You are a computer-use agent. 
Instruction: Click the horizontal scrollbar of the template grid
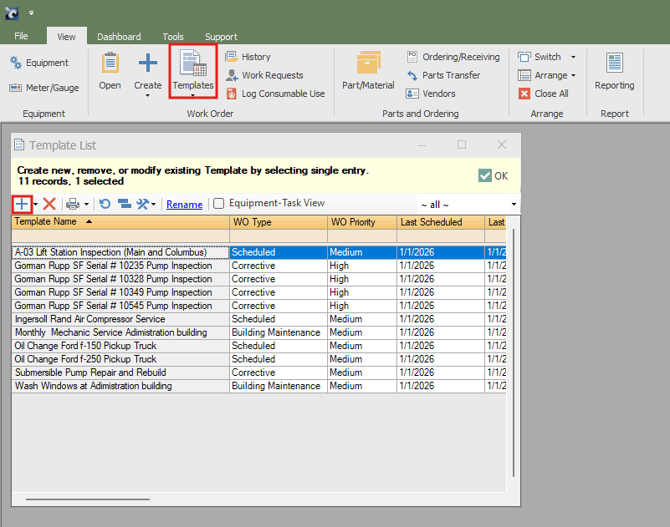click(88, 499)
